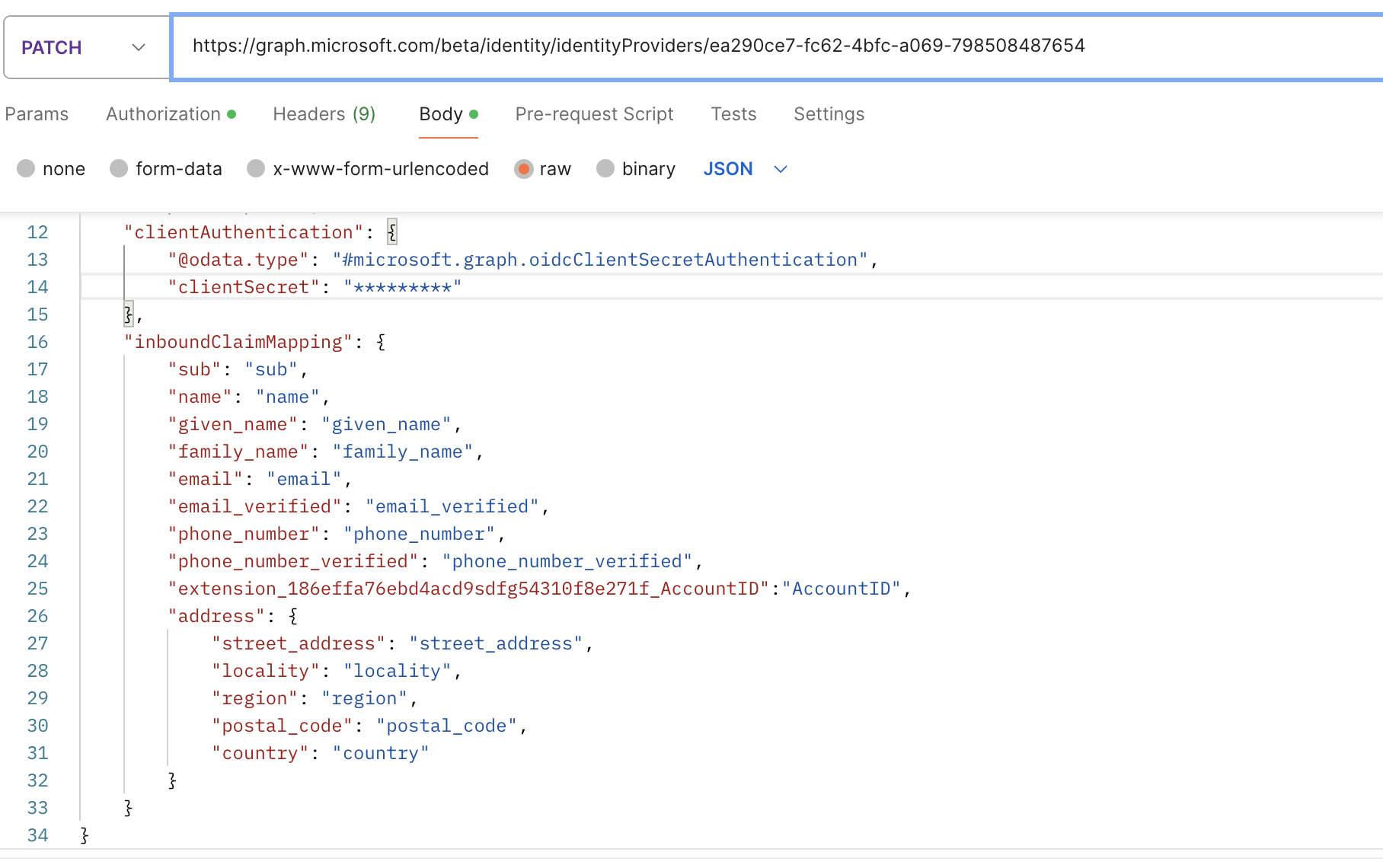Click the inboundClaimMapping opening brace

coord(380,342)
